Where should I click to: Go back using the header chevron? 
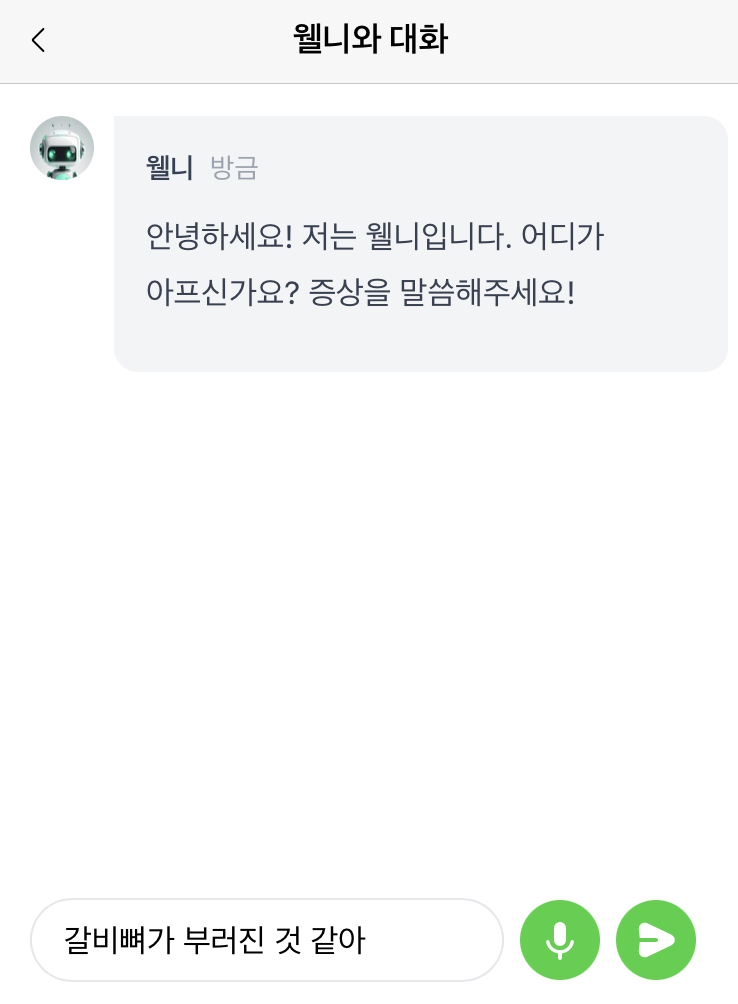tap(38, 40)
